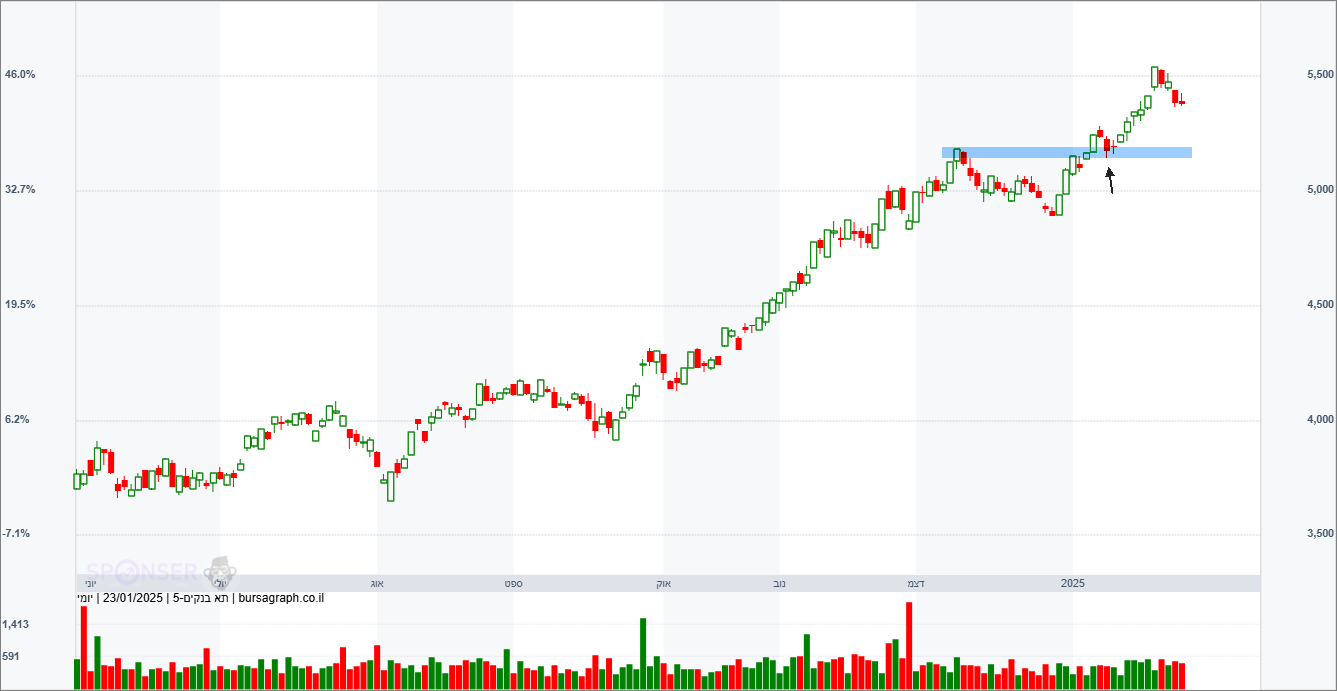Select the ספט month label on time axis
The image size is (1337, 691).
[x=513, y=583]
